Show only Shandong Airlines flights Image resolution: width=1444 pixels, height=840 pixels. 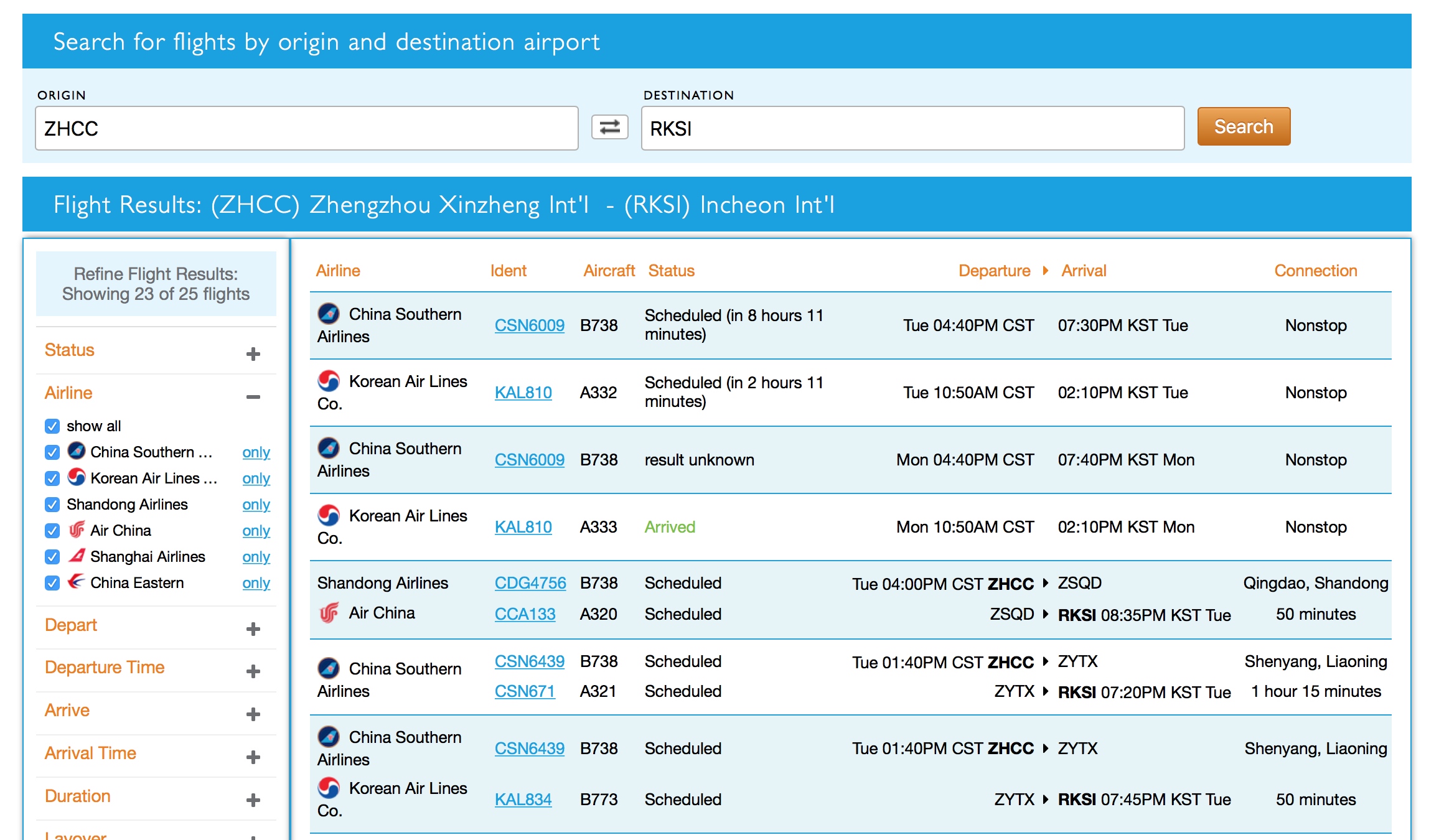[x=256, y=505]
